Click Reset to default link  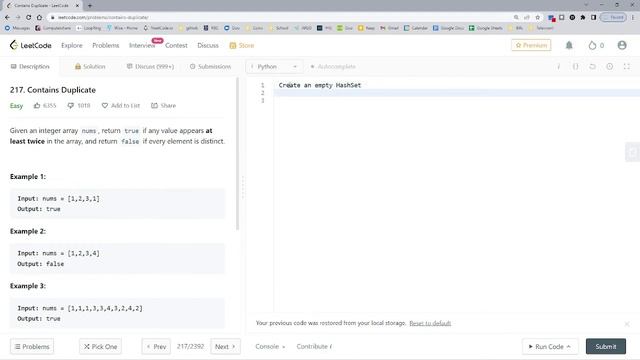(430, 323)
